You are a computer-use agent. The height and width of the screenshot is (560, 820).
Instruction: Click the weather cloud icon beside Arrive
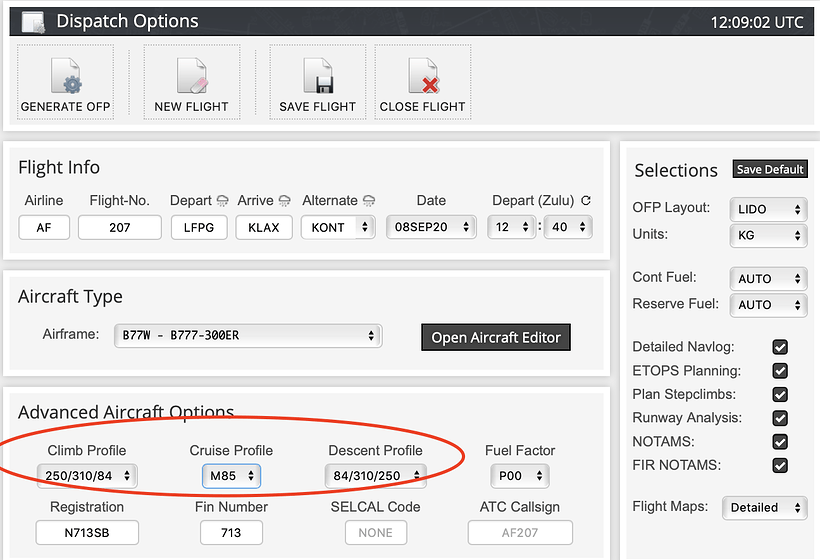(284, 201)
